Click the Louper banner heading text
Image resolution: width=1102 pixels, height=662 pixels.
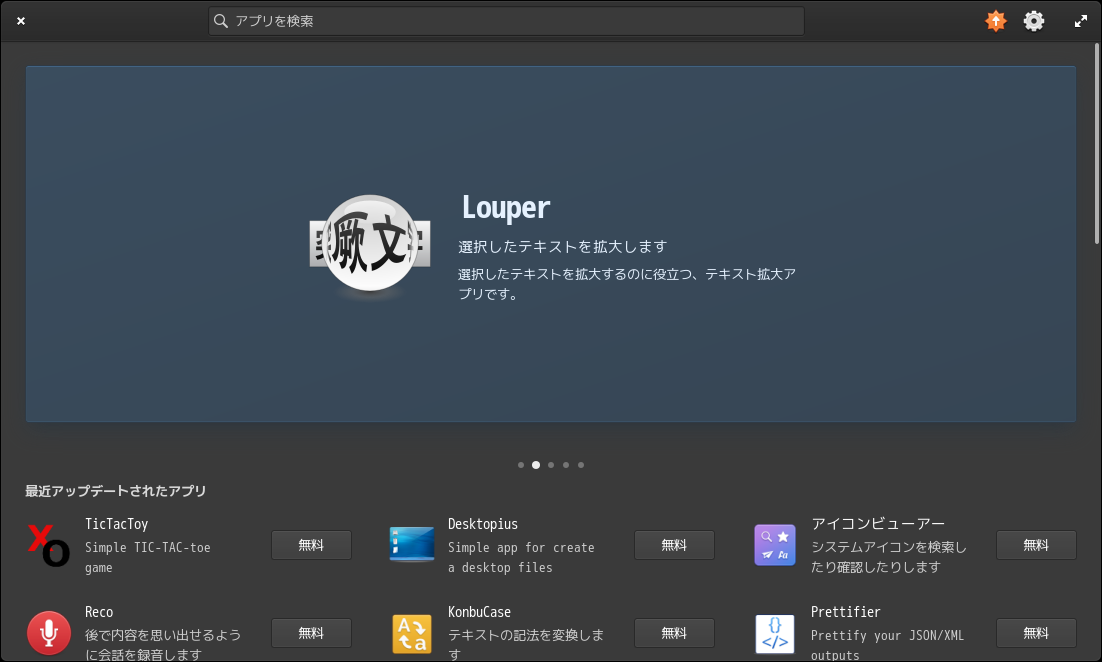pos(505,208)
